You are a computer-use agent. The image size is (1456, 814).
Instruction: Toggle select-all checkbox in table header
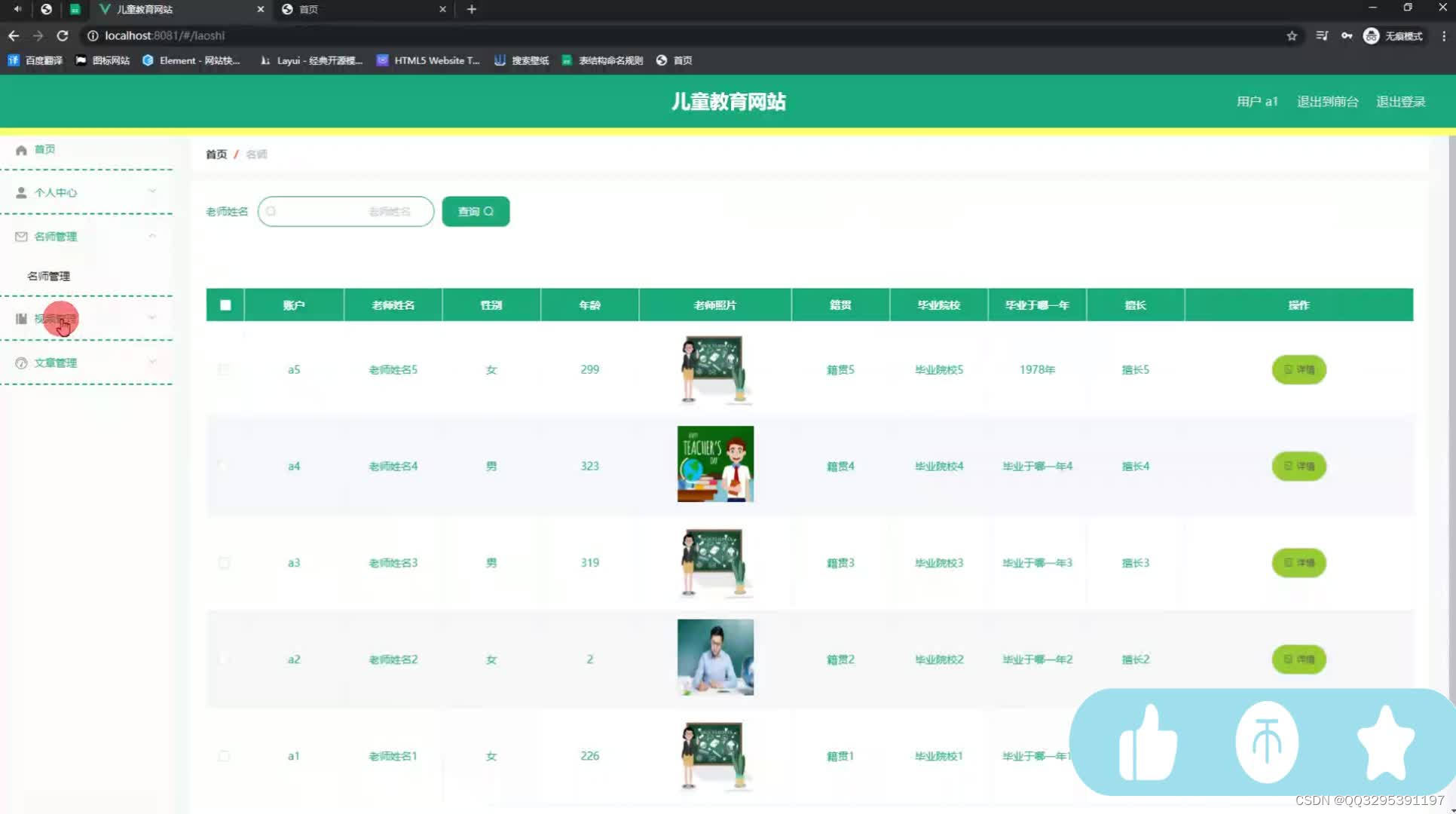225,305
